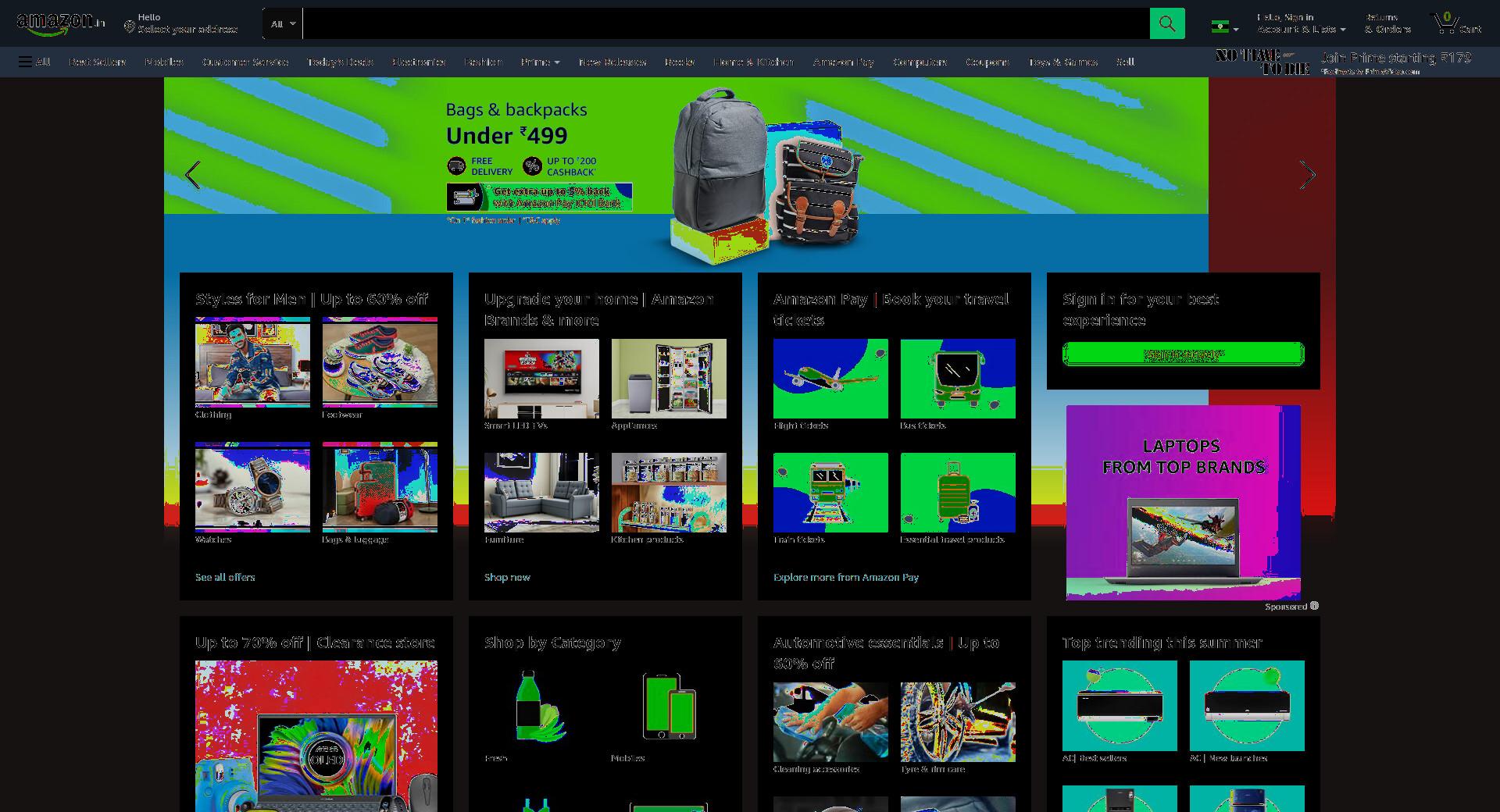The image size is (1500, 812).
Task: Click Shop now link under home upgrade
Action: (507, 577)
